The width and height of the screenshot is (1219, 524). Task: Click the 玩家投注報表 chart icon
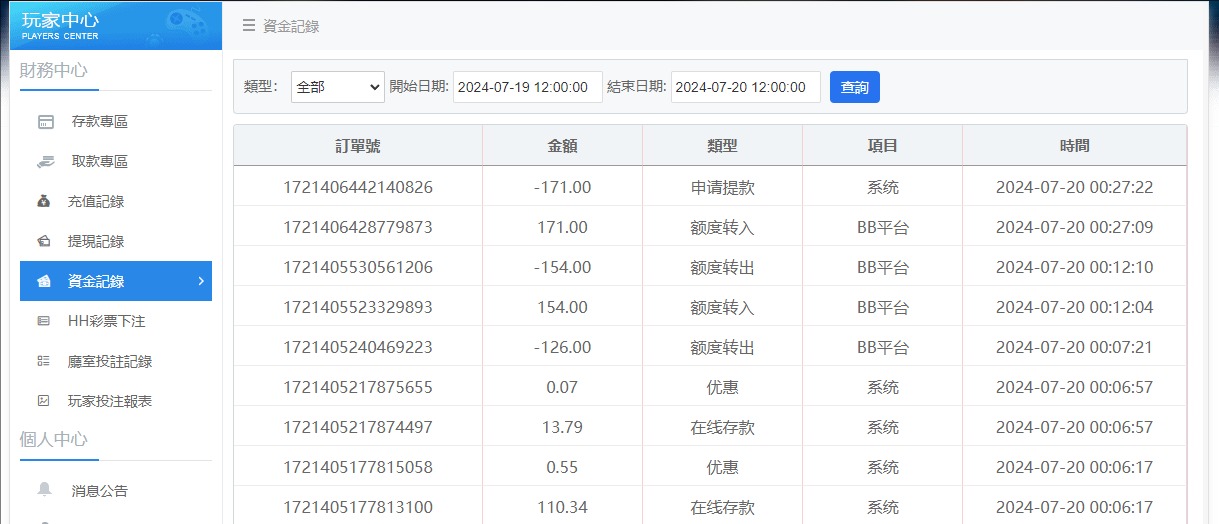(x=44, y=401)
